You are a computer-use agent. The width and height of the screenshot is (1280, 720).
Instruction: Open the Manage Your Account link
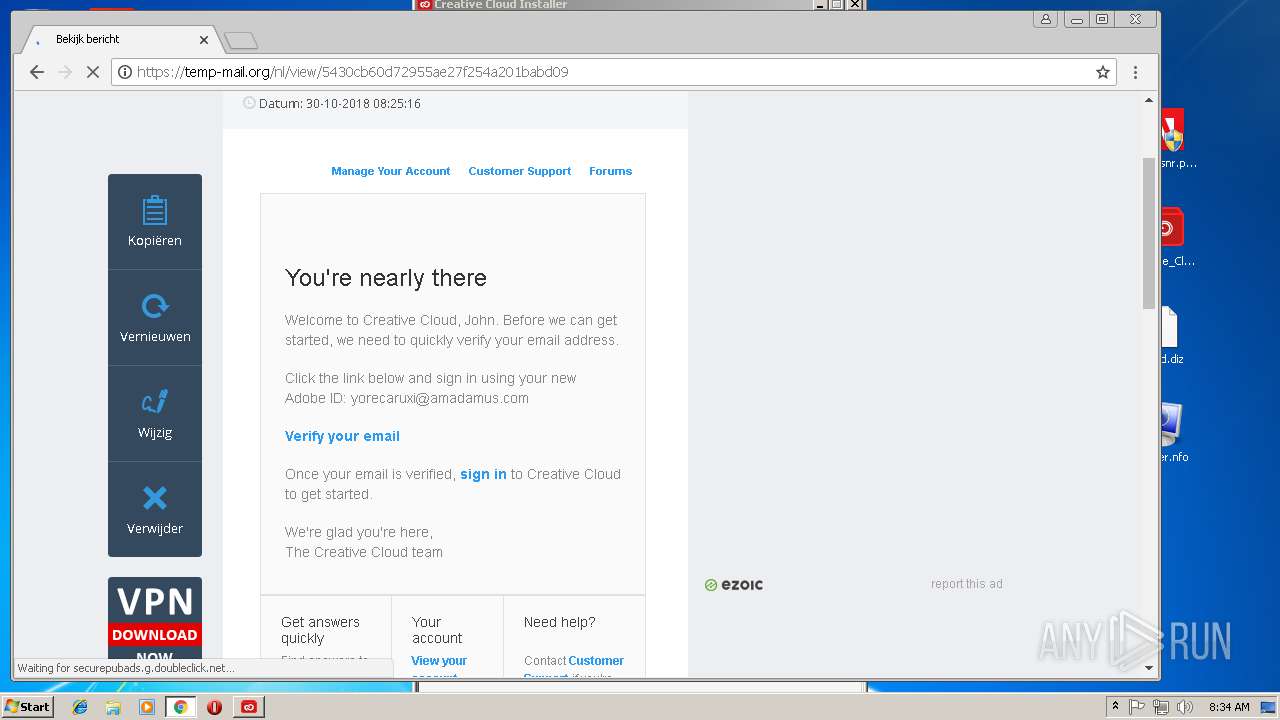tap(391, 171)
